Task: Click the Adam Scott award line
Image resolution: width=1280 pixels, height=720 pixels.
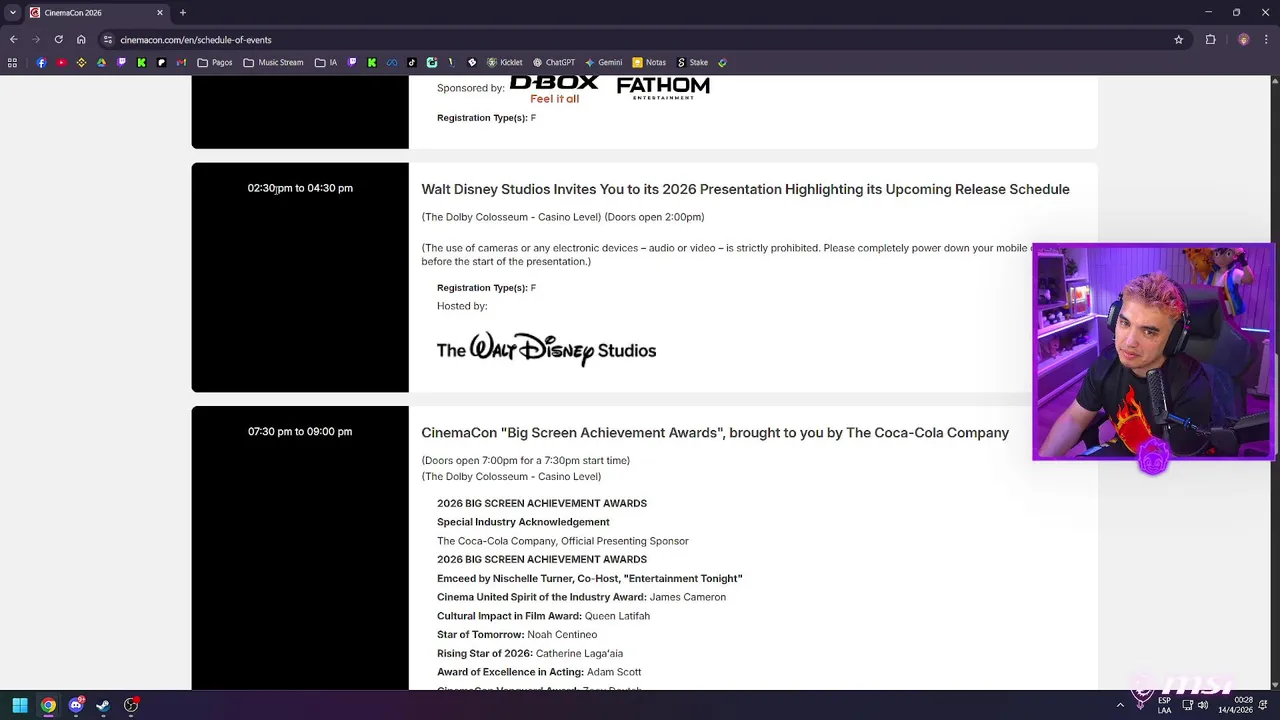Action: (539, 672)
